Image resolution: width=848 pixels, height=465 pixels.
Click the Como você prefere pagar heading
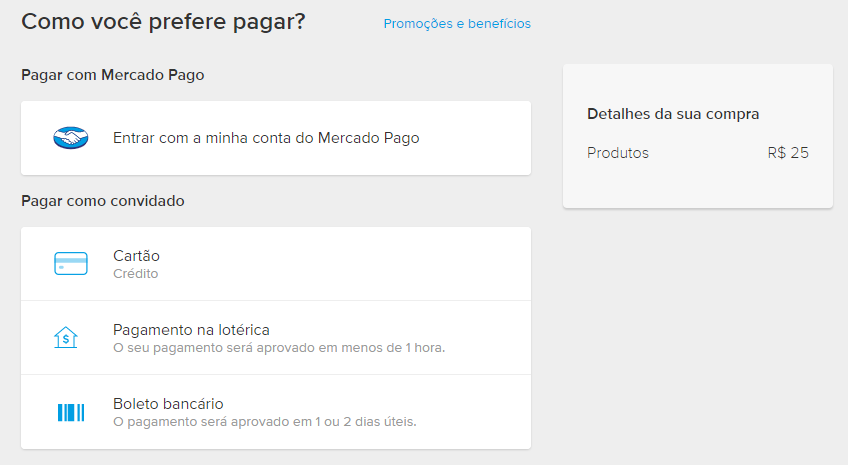tap(163, 22)
